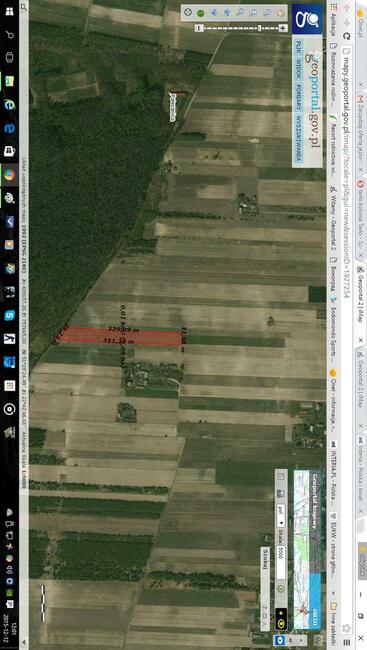Click the plus button of the zoom slider
Image resolution: width=367 pixels, height=650 pixels.
[x=283, y=28]
